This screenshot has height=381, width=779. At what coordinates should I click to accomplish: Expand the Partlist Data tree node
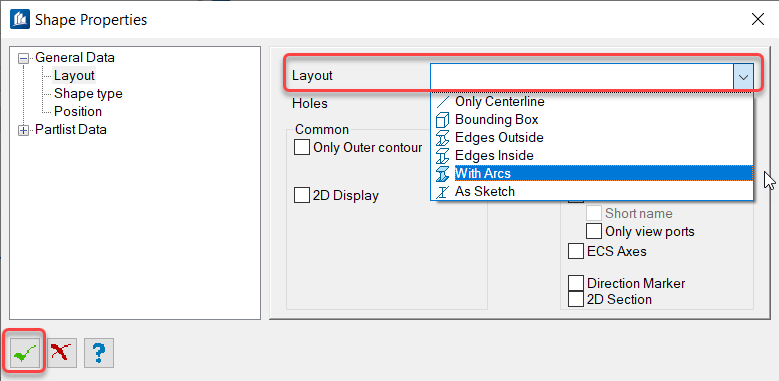click(x=23, y=130)
